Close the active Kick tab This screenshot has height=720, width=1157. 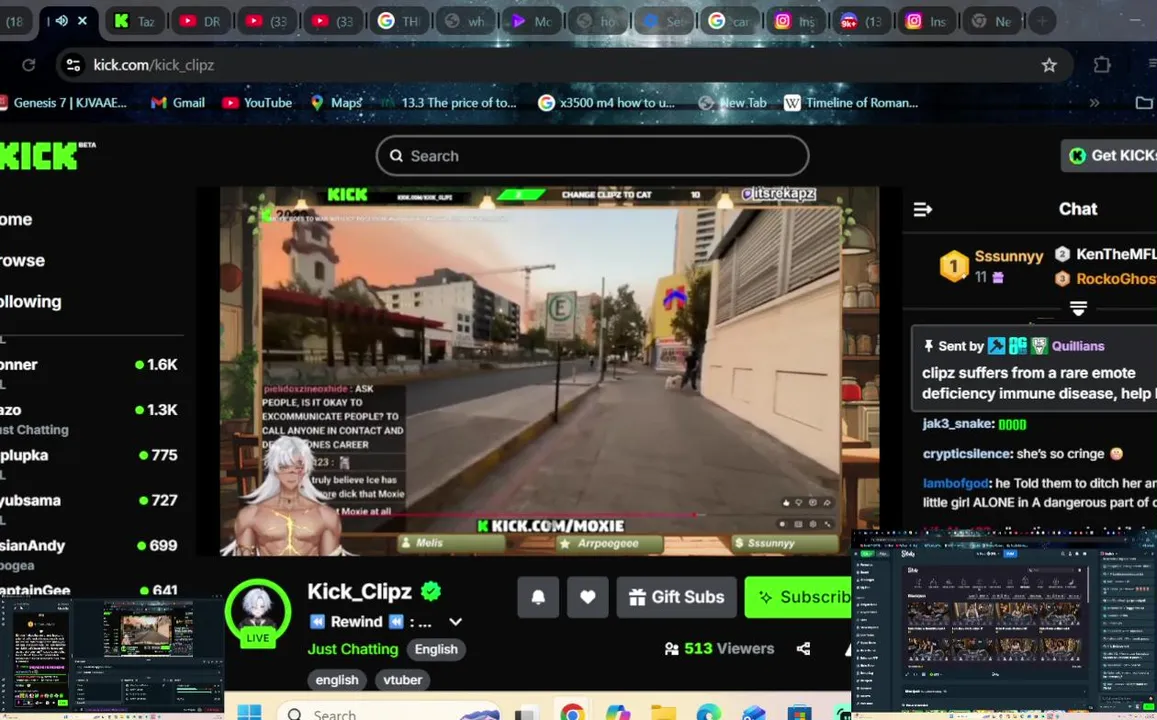pyautogui.click(x=83, y=21)
